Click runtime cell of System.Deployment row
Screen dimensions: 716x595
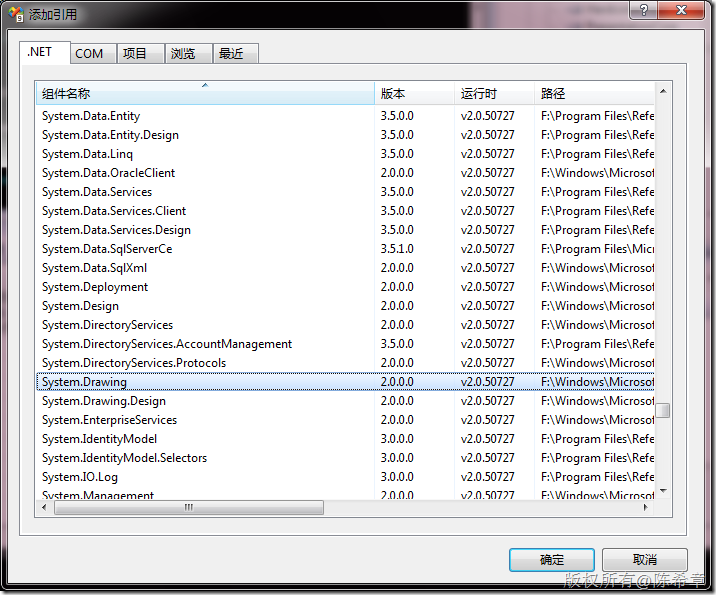tap(487, 287)
